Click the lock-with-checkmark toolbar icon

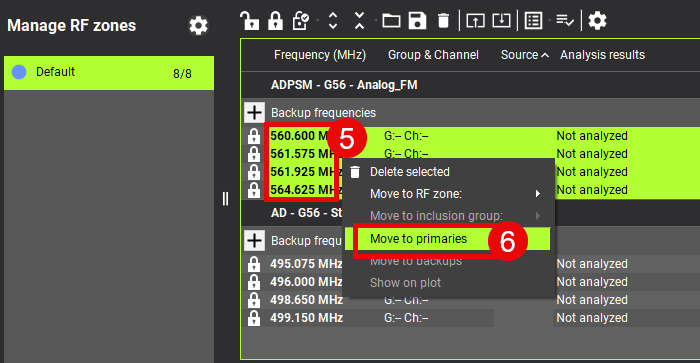coord(301,21)
